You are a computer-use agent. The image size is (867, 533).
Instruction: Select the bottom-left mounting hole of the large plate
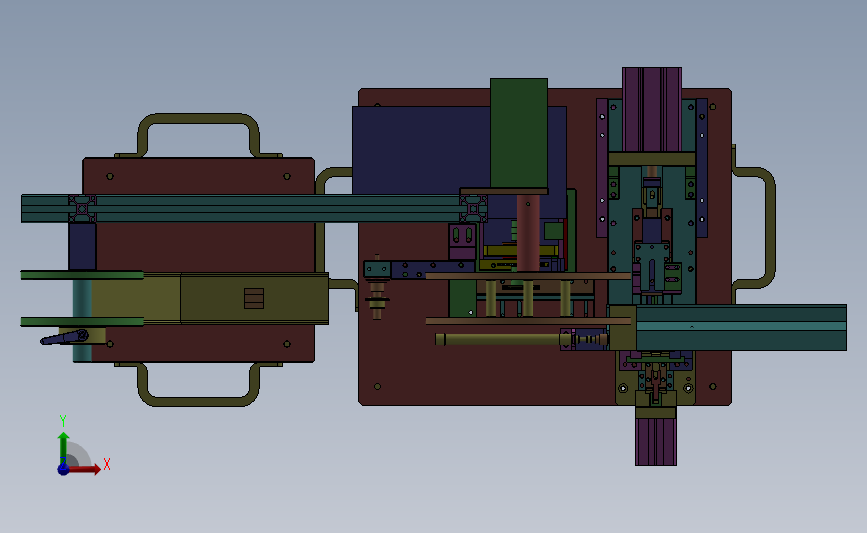(x=377, y=386)
